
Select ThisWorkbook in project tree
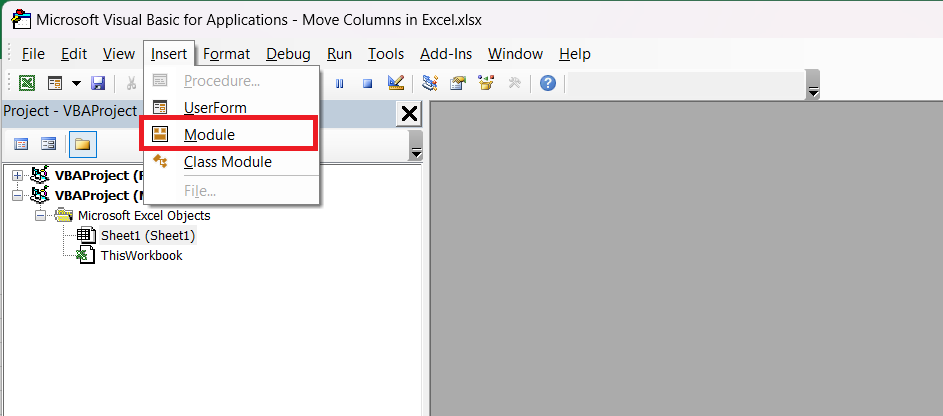click(x=141, y=255)
